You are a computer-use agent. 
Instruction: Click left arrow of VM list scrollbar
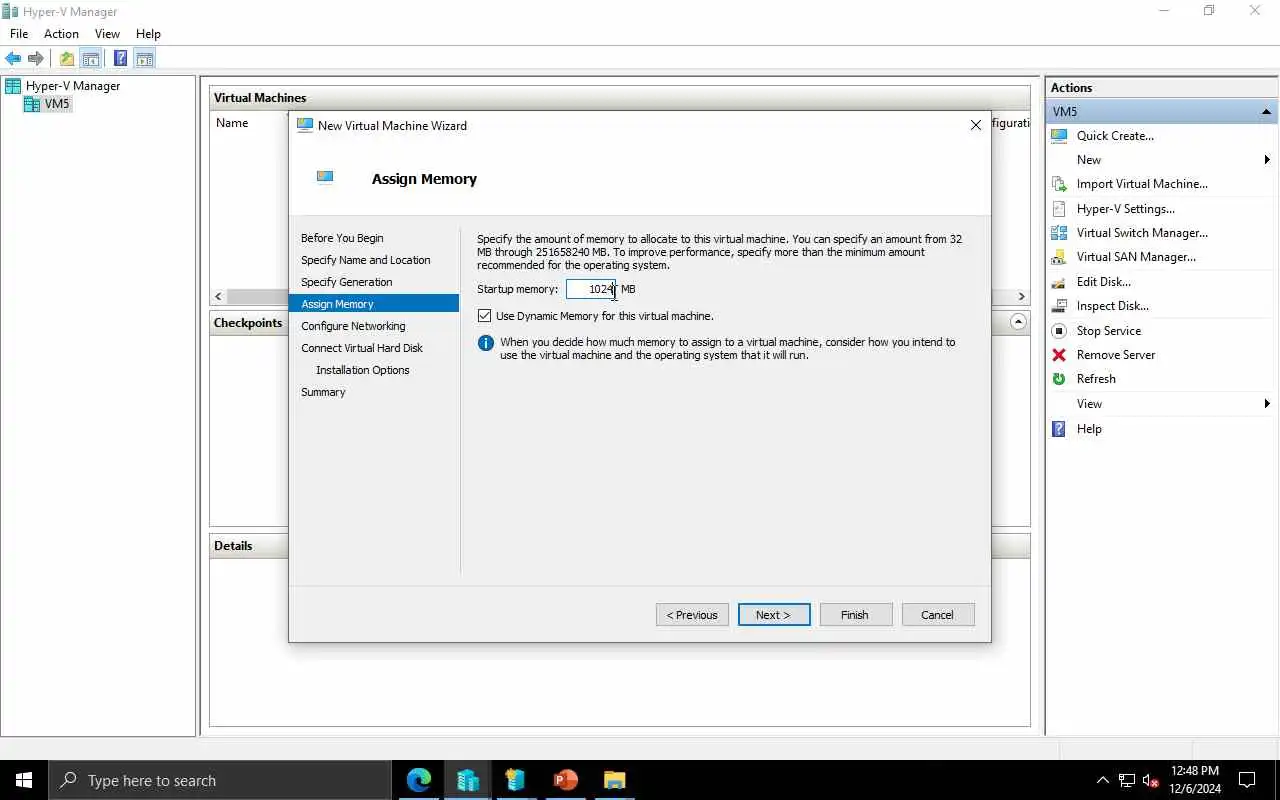[x=218, y=297]
